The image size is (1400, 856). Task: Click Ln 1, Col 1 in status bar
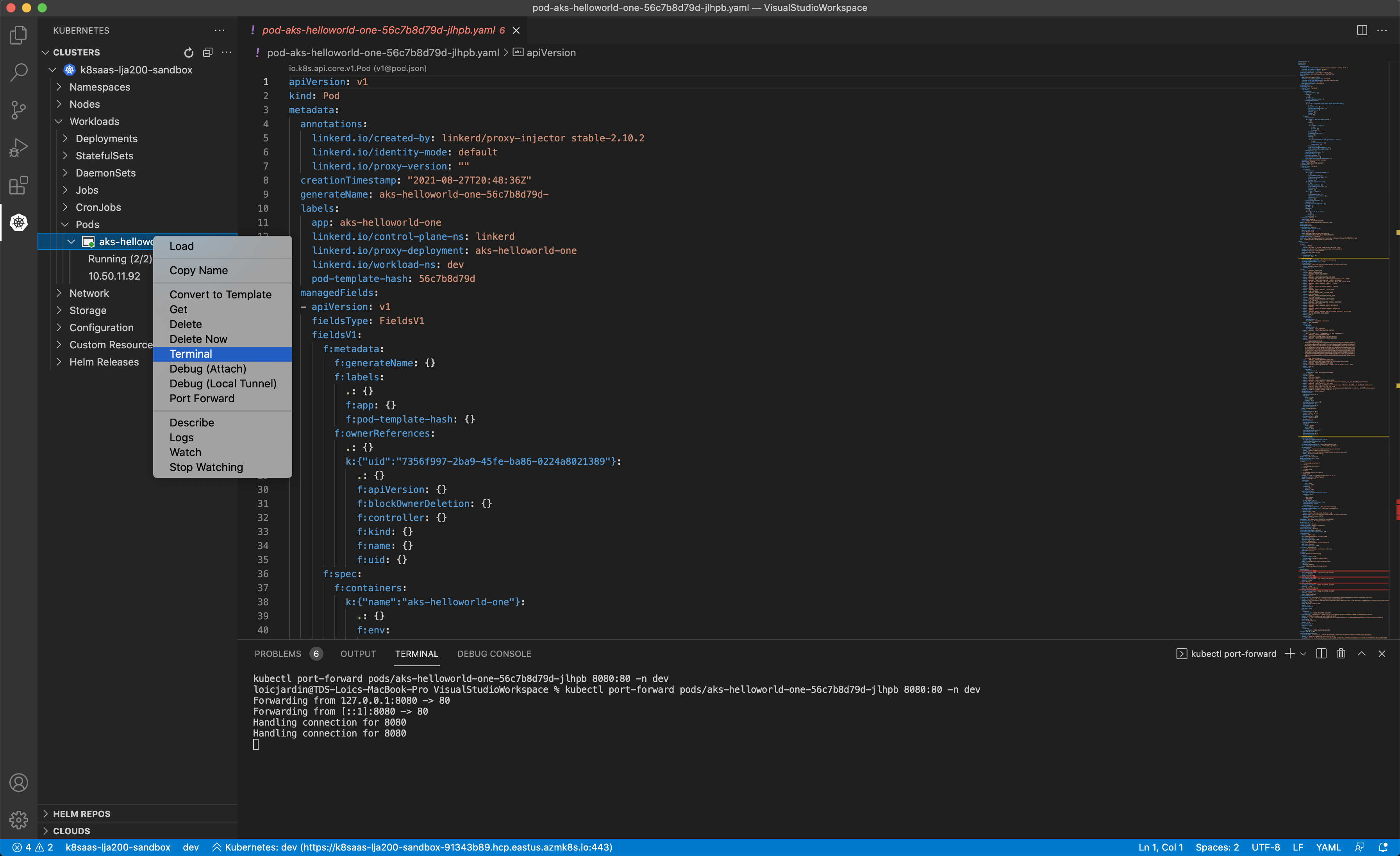pyautogui.click(x=1160, y=847)
